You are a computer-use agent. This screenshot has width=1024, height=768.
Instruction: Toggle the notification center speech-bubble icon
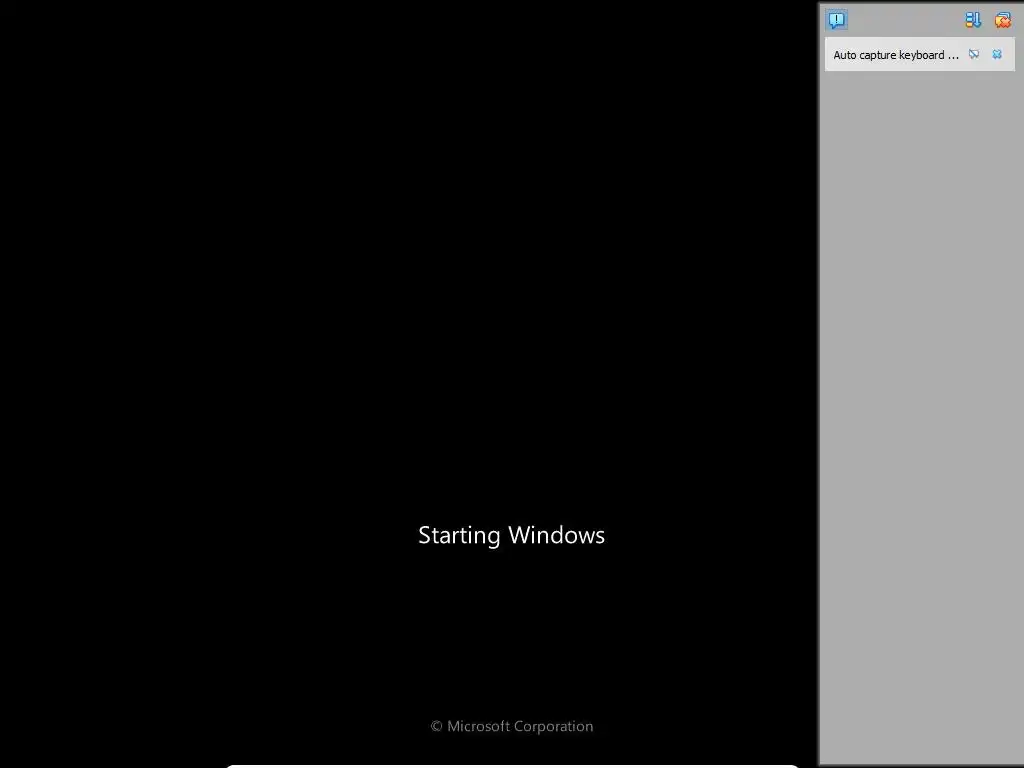837,20
